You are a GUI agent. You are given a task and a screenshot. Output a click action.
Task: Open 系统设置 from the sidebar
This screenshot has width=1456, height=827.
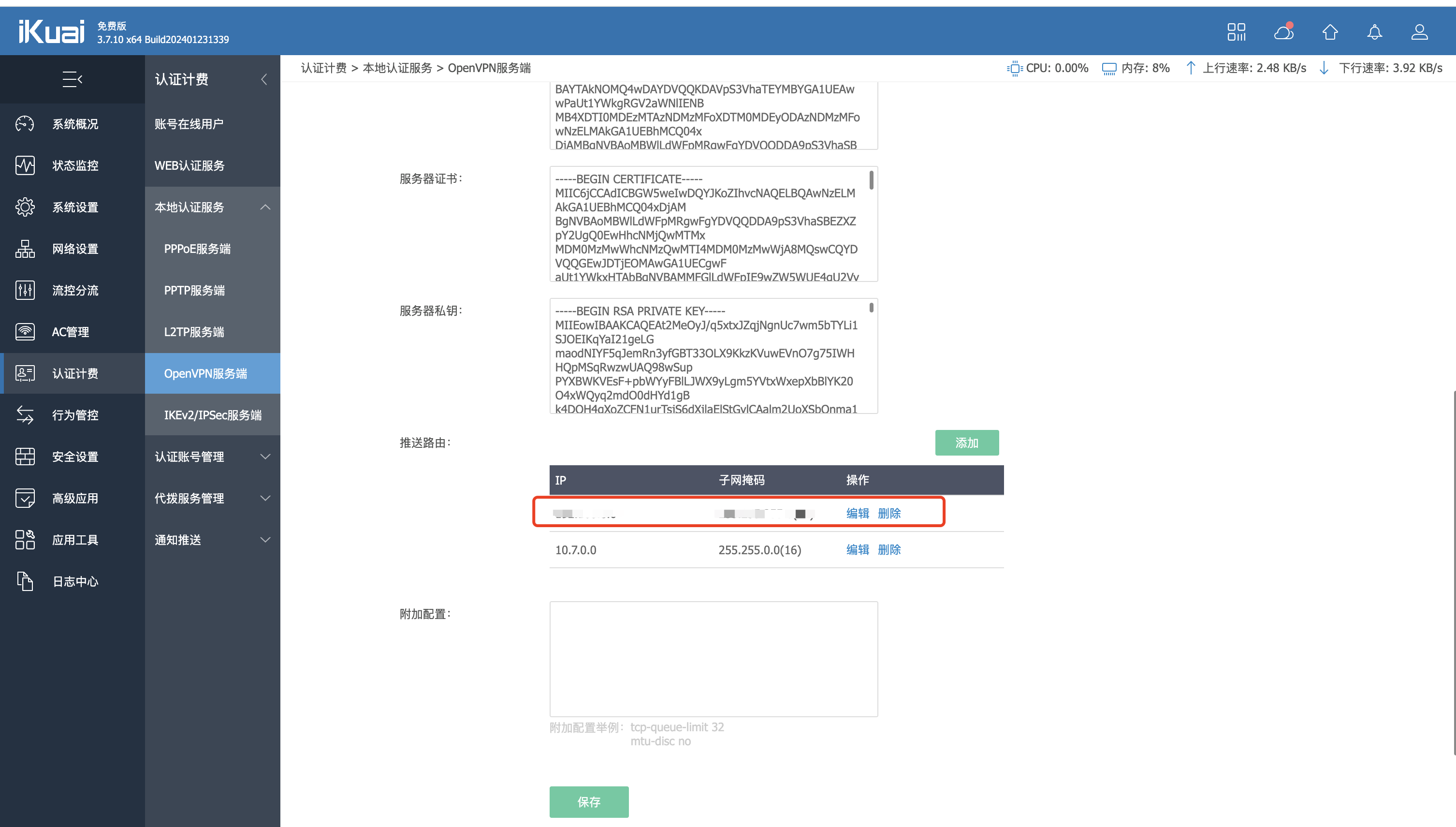click(x=75, y=207)
